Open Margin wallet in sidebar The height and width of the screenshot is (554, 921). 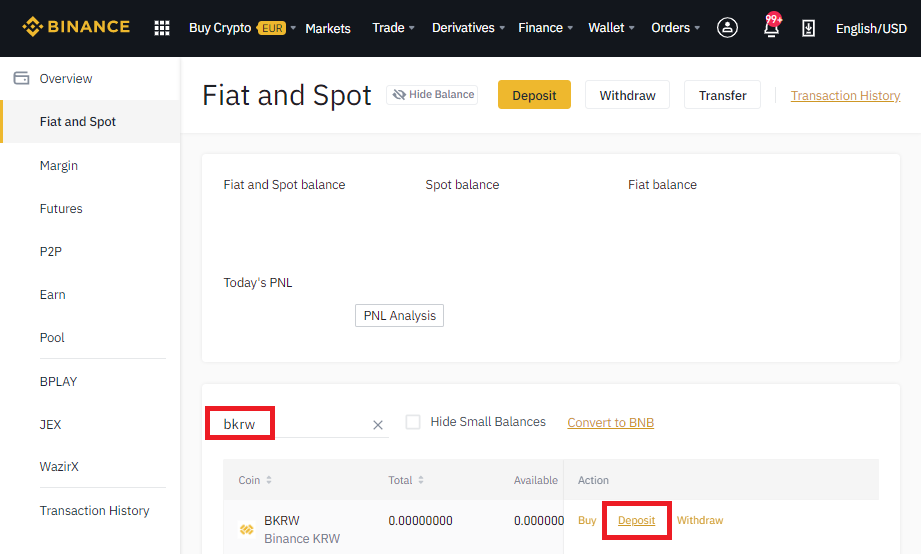tap(59, 166)
